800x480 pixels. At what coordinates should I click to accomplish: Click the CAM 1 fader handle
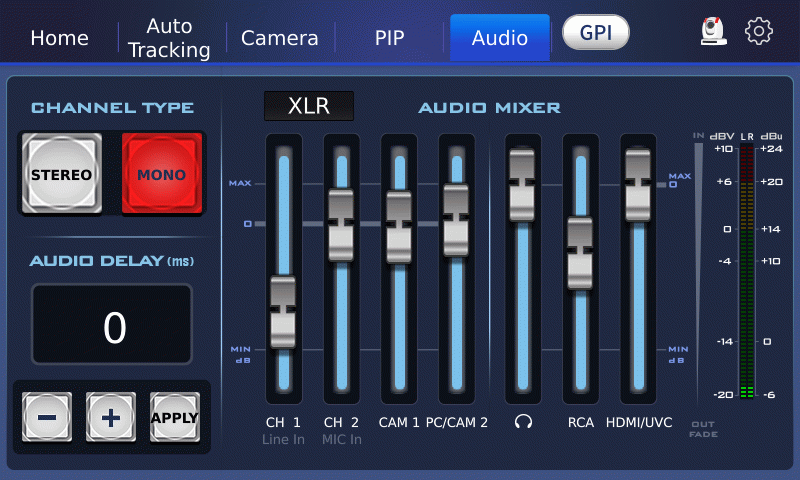pyautogui.click(x=398, y=226)
